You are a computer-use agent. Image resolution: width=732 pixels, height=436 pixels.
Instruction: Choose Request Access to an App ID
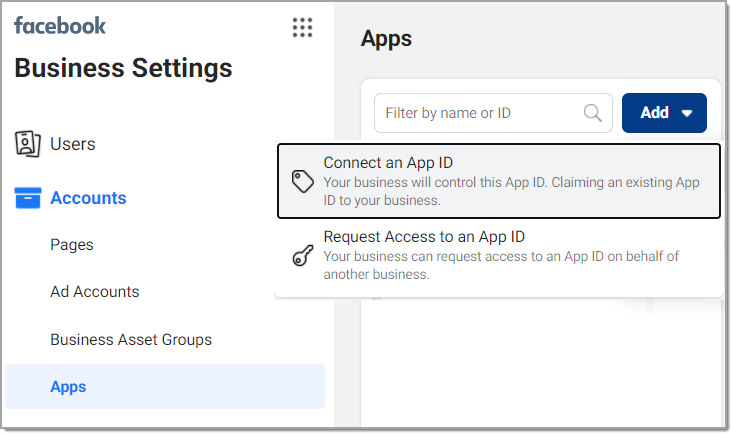(x=499, y=255)
